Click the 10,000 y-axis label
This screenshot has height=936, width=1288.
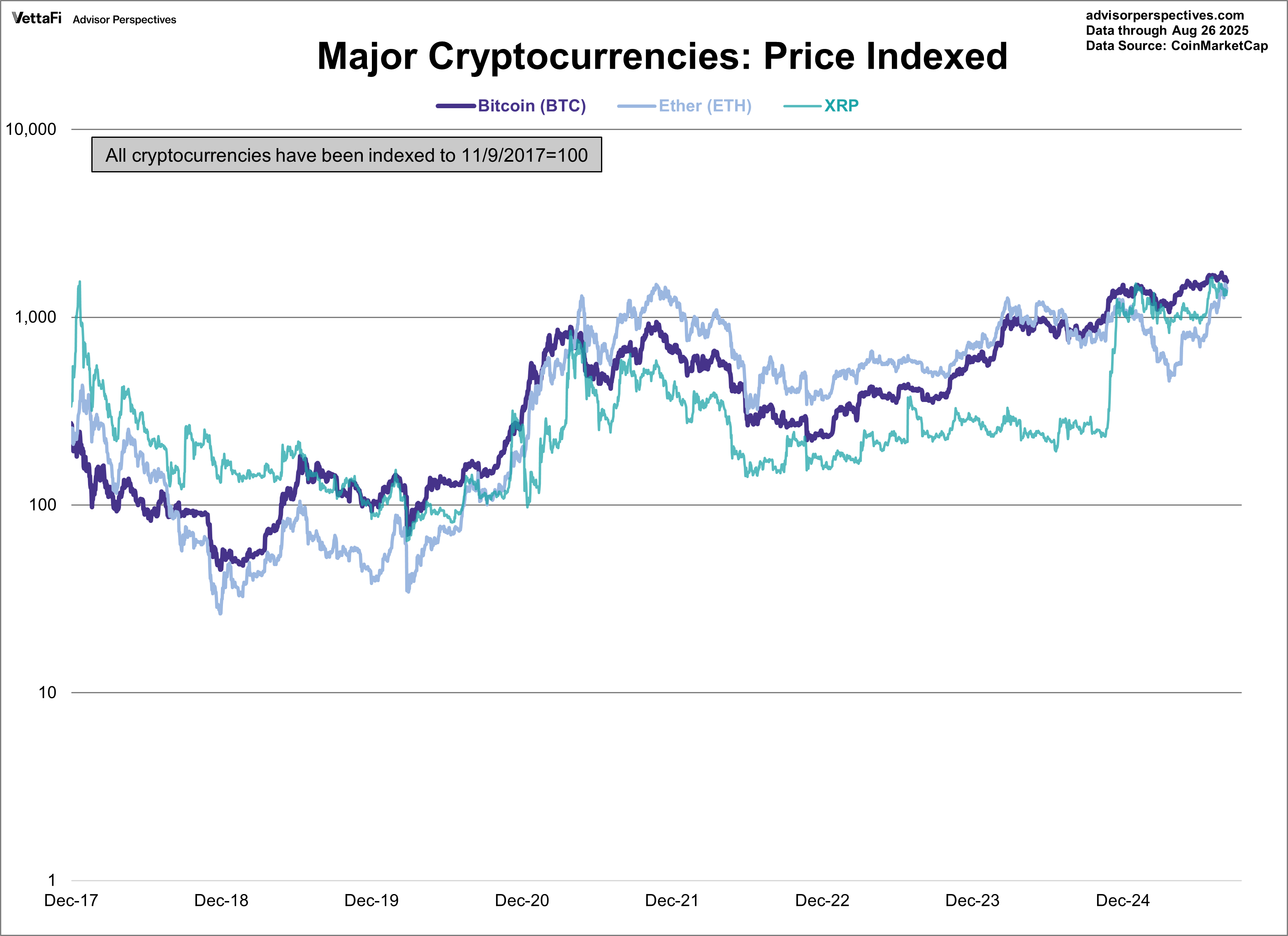pos(31,130)
